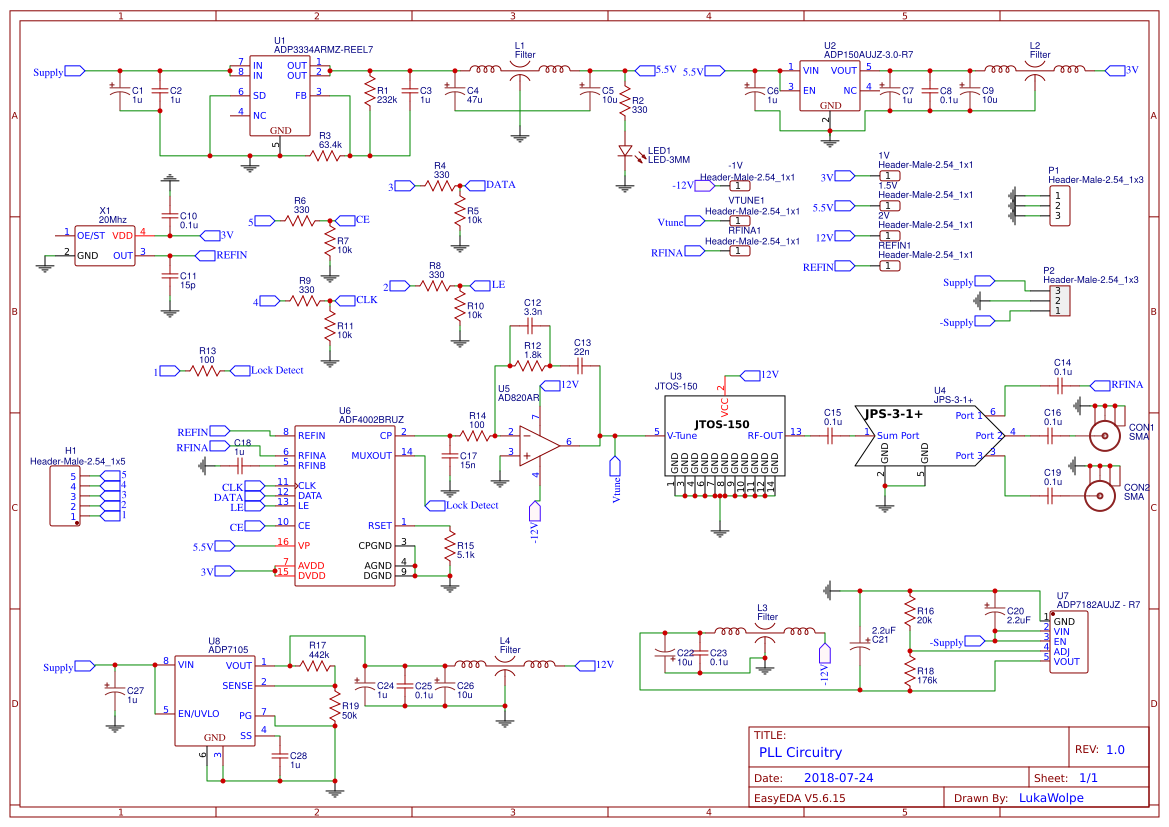Image resolution: width=1169 pixels, height=827 pixels.
Task: Select resistor R13 100 symbol
Action: pyautogui.click(x=205, y=371)
